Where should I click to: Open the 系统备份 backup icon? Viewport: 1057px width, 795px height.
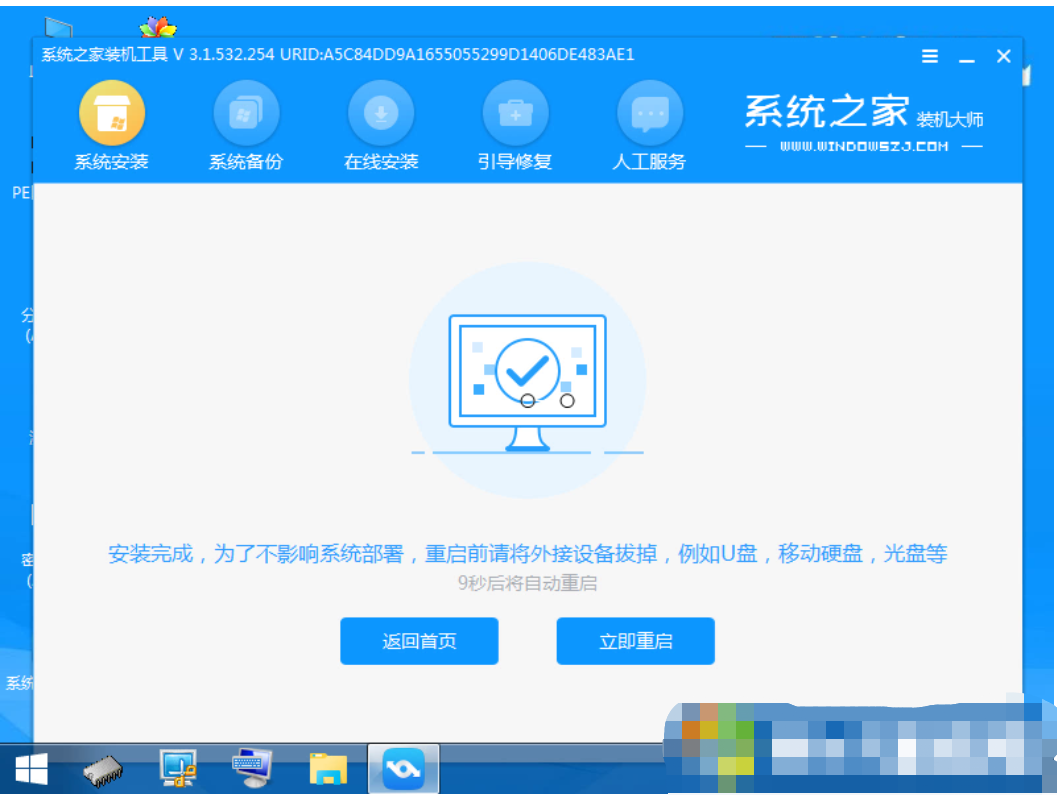(x=246, y=113)
